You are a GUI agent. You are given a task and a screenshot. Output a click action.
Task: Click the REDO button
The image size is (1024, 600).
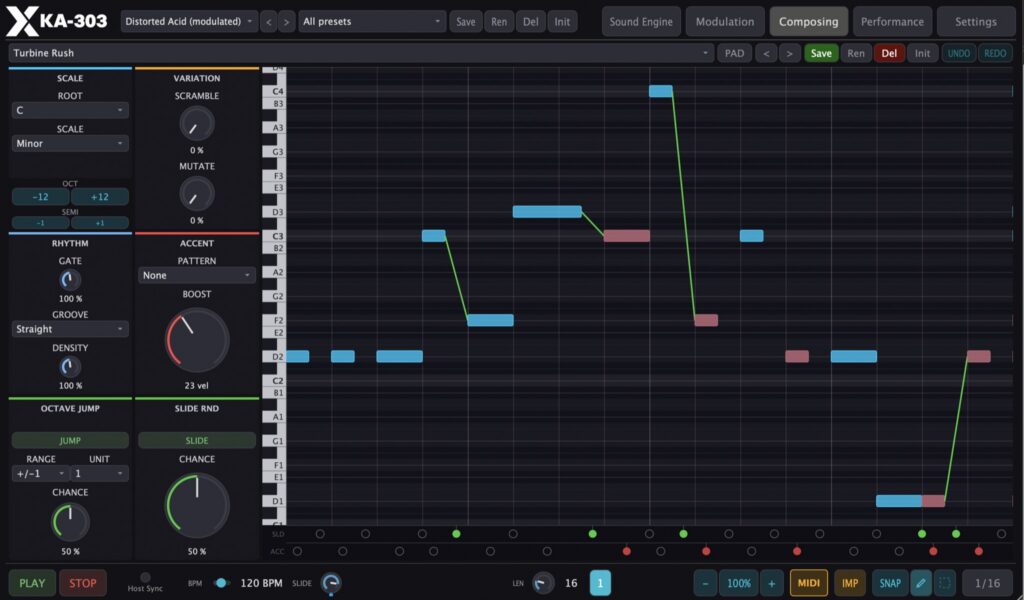click(x=995, y=53)
